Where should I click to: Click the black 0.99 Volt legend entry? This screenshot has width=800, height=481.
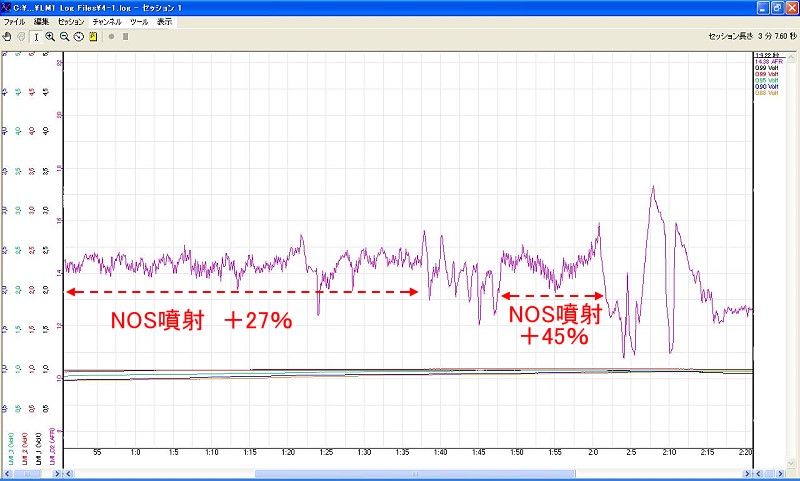pyautogui.click(x=766, y=68)
